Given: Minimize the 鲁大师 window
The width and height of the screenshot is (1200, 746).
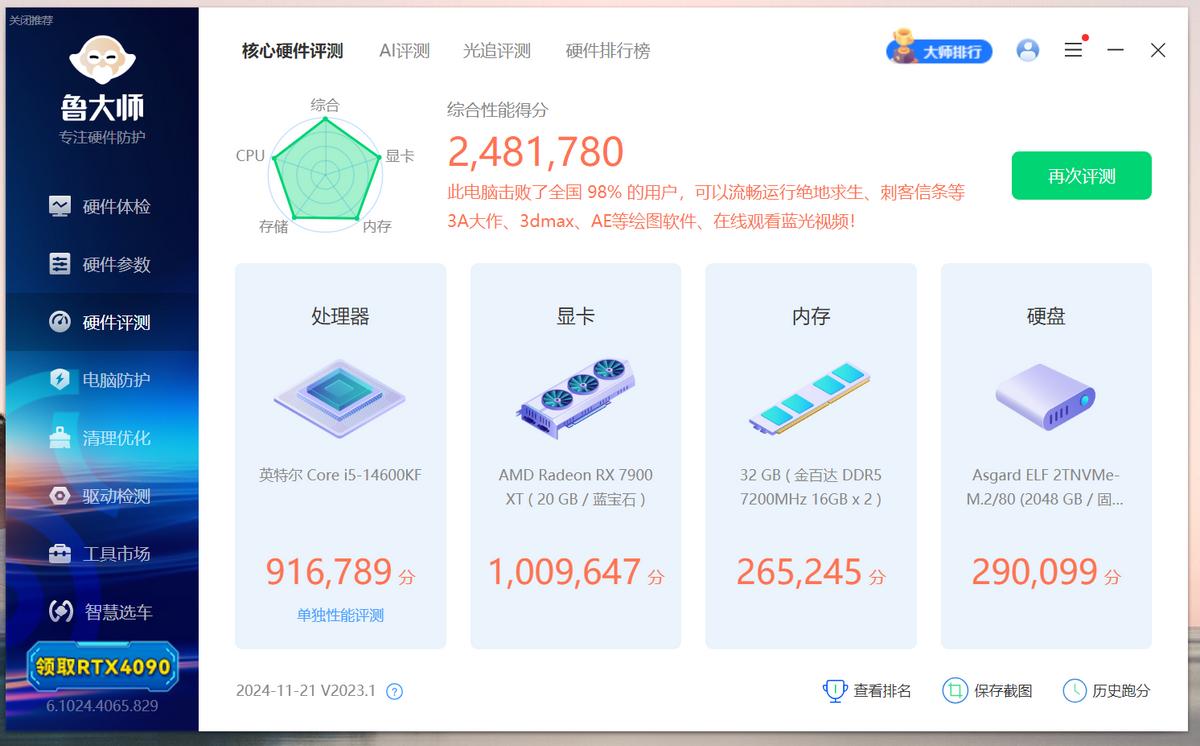Looking at the screenshot, I should click(1116, 50).
